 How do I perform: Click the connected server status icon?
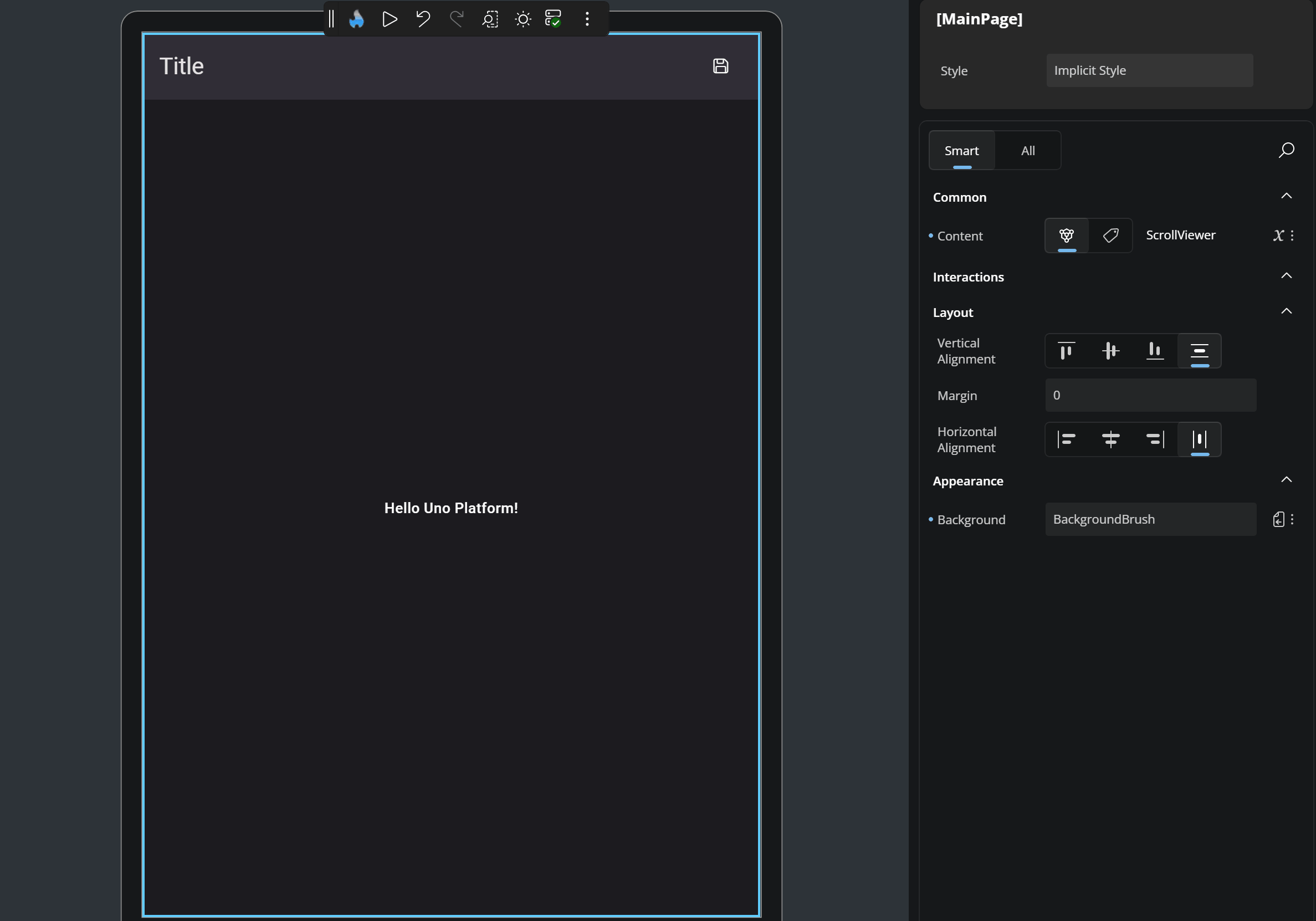pyautogui.click(x=553, y=19)
